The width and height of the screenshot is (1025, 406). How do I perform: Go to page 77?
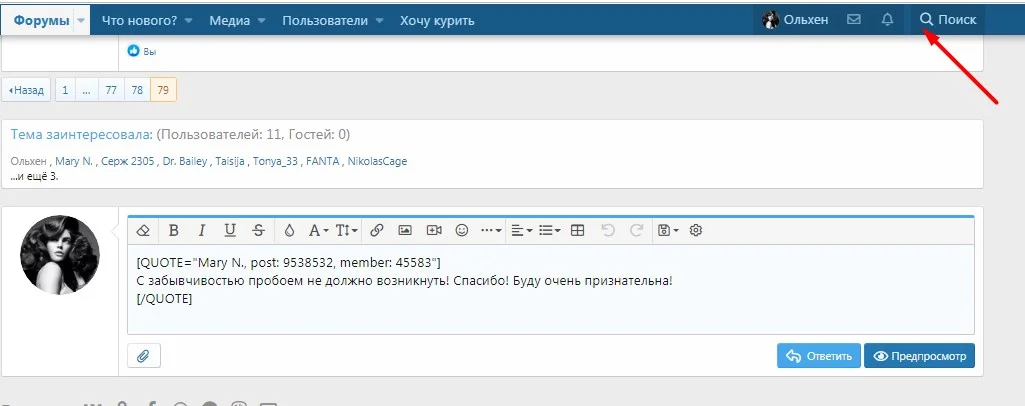(x=111, y=90)
